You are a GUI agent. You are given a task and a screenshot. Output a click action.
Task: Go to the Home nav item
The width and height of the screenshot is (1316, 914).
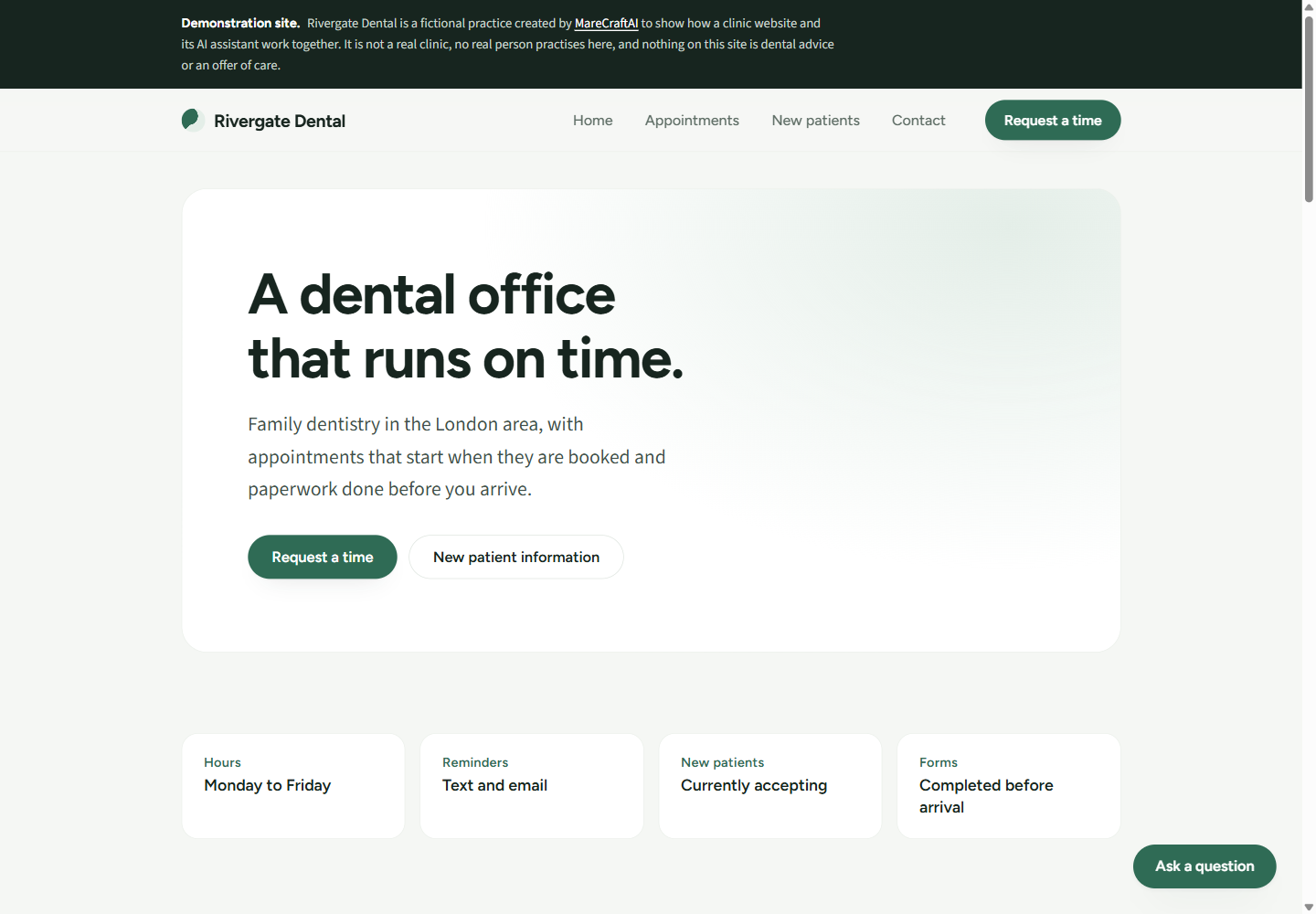[593, 120]
